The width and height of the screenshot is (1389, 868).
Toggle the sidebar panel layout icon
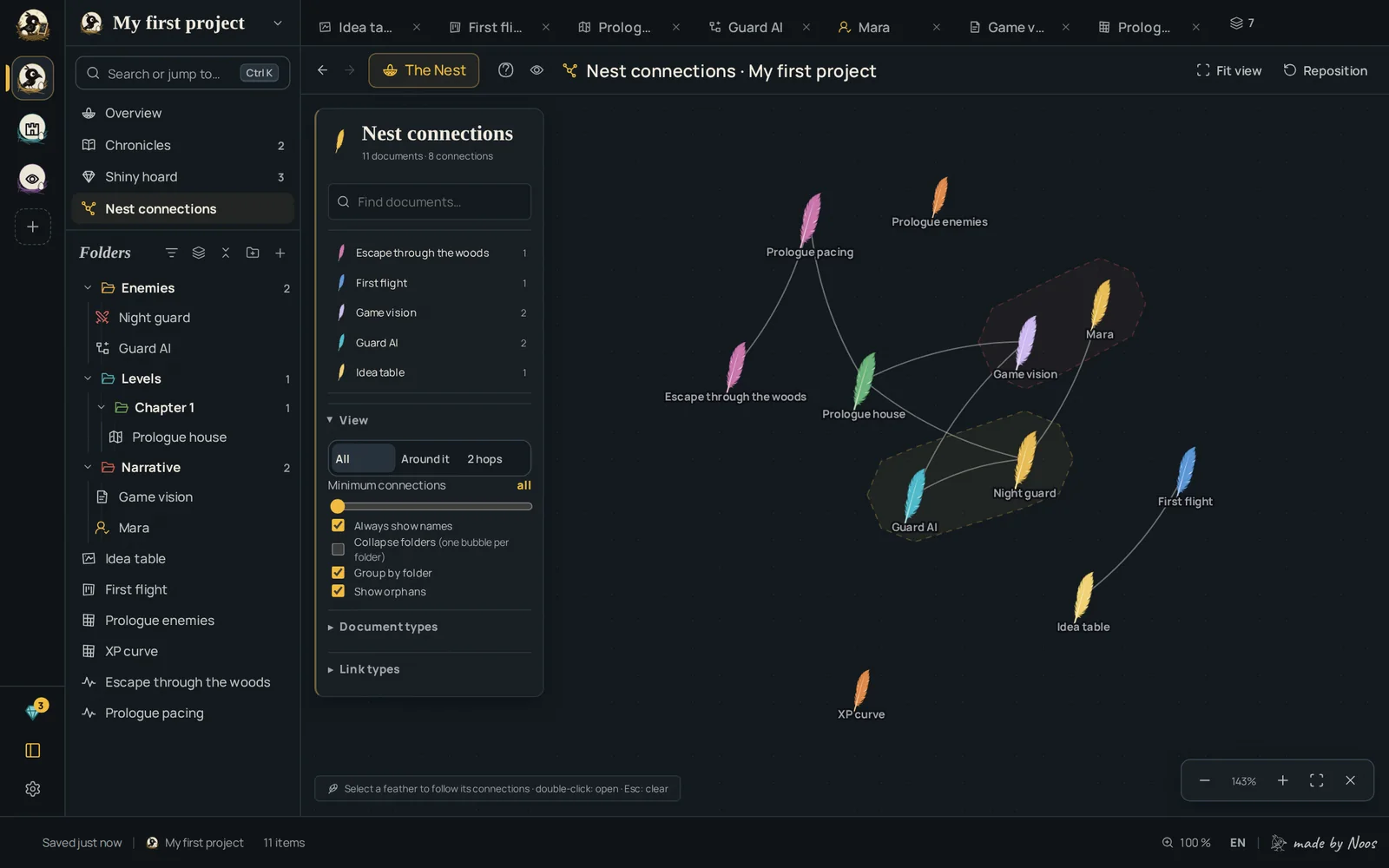pos(33,750)
